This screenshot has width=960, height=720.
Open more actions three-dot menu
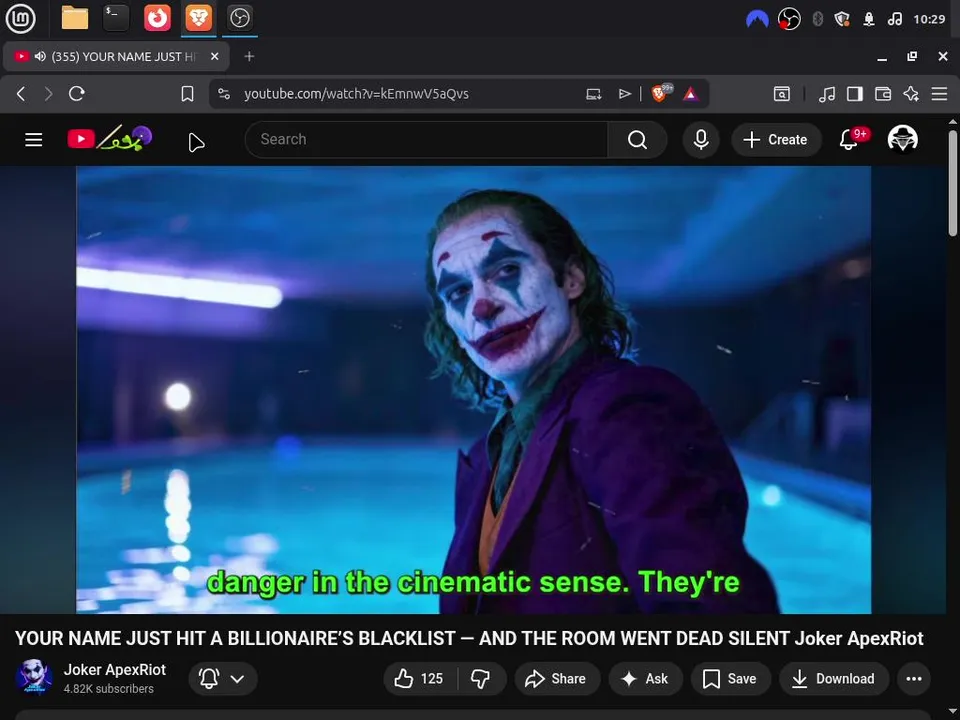pyautogui.click(x=913, y=678)
